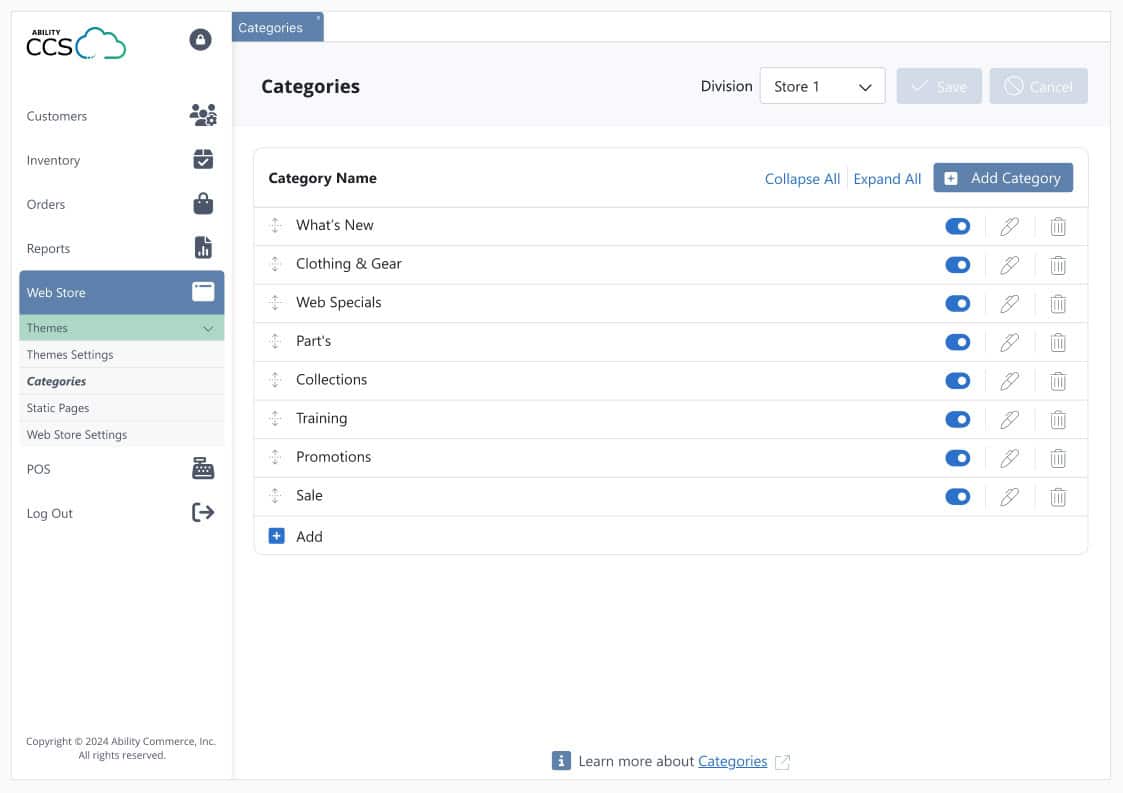The height and width of the screenshot is (793, 1123).
Task: Collapse all categories in the list
Action: [x=801, y=178]
